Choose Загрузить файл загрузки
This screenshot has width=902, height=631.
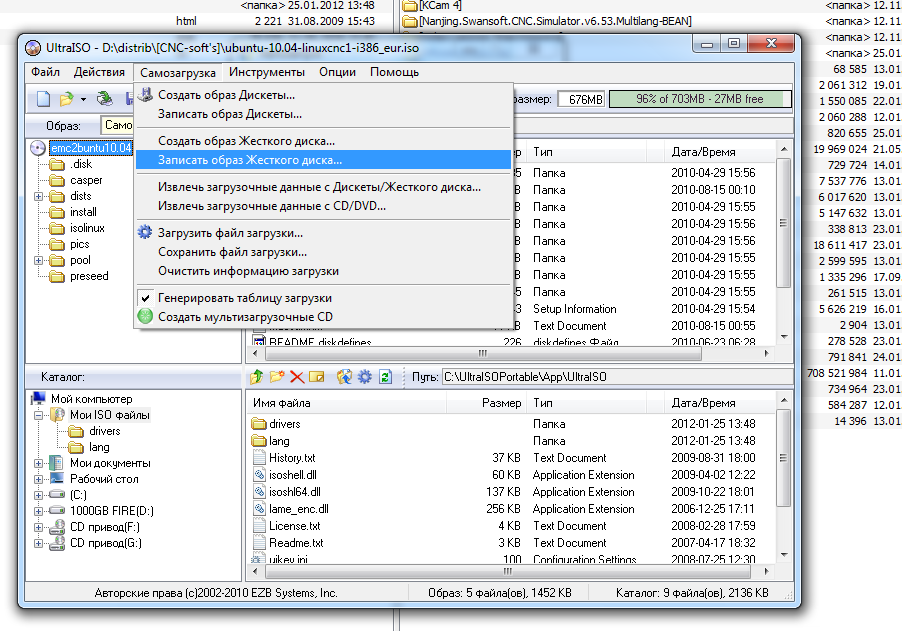323,233
